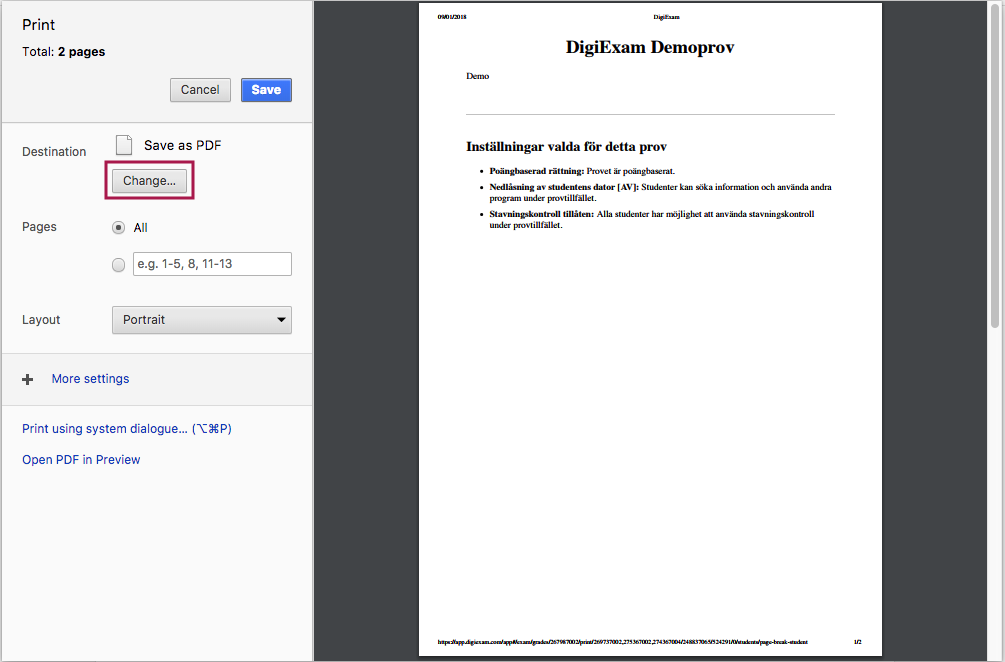Click the "Stavningskontroll tillåten:" bullet text
The image size is (1005, 662).
coord(542,214)
